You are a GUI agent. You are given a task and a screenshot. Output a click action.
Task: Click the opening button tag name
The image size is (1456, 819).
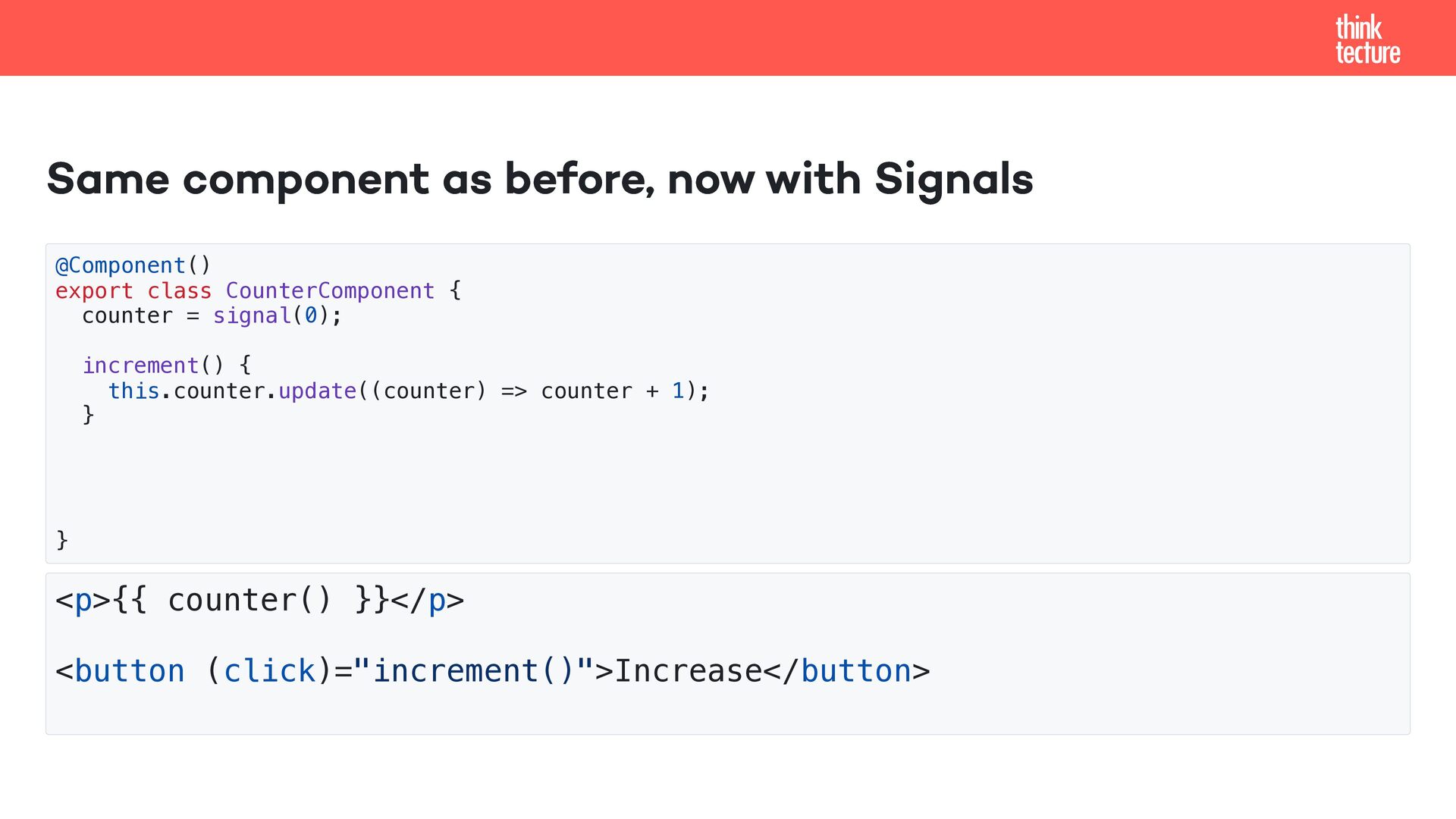[x=129, y=671]
